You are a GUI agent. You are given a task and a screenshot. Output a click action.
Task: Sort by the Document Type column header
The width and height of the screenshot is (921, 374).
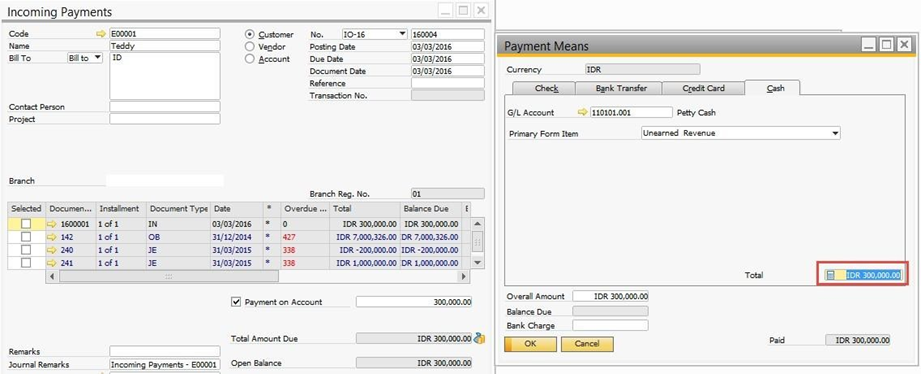tap(179, 209)
